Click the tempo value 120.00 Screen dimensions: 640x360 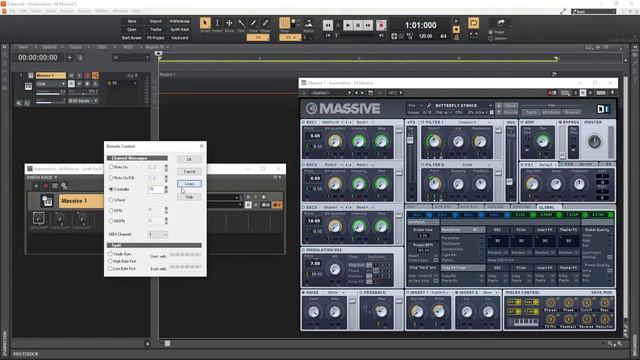point(425,36)
